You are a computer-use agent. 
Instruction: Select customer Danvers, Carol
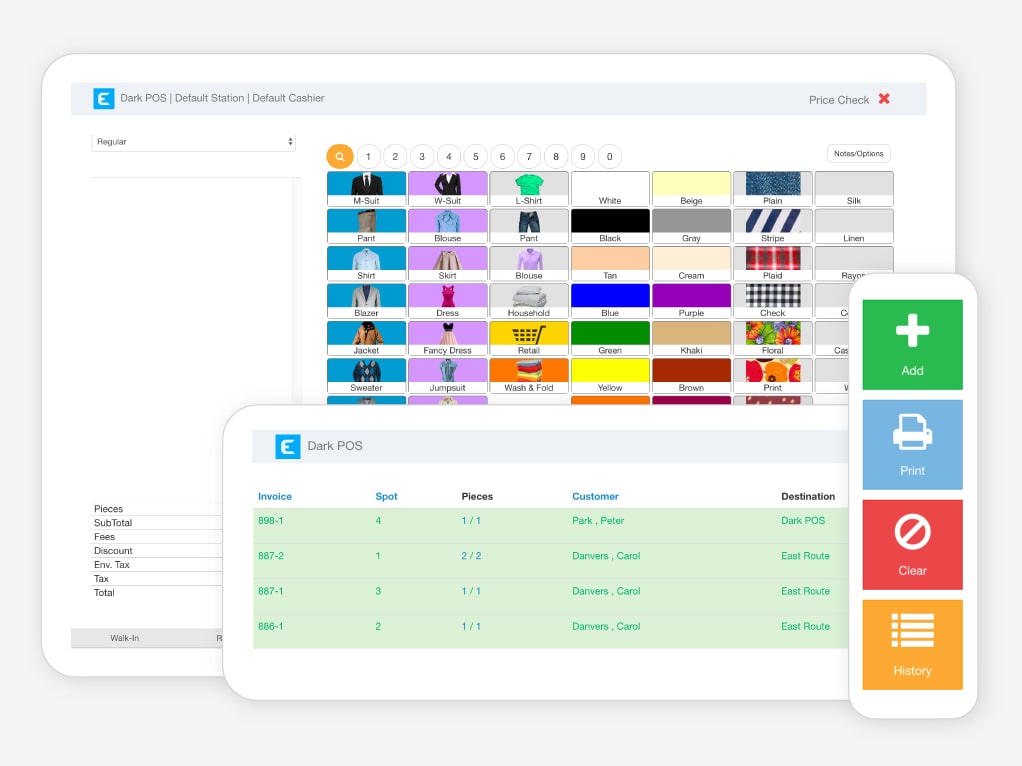click(x=608, y=555)
